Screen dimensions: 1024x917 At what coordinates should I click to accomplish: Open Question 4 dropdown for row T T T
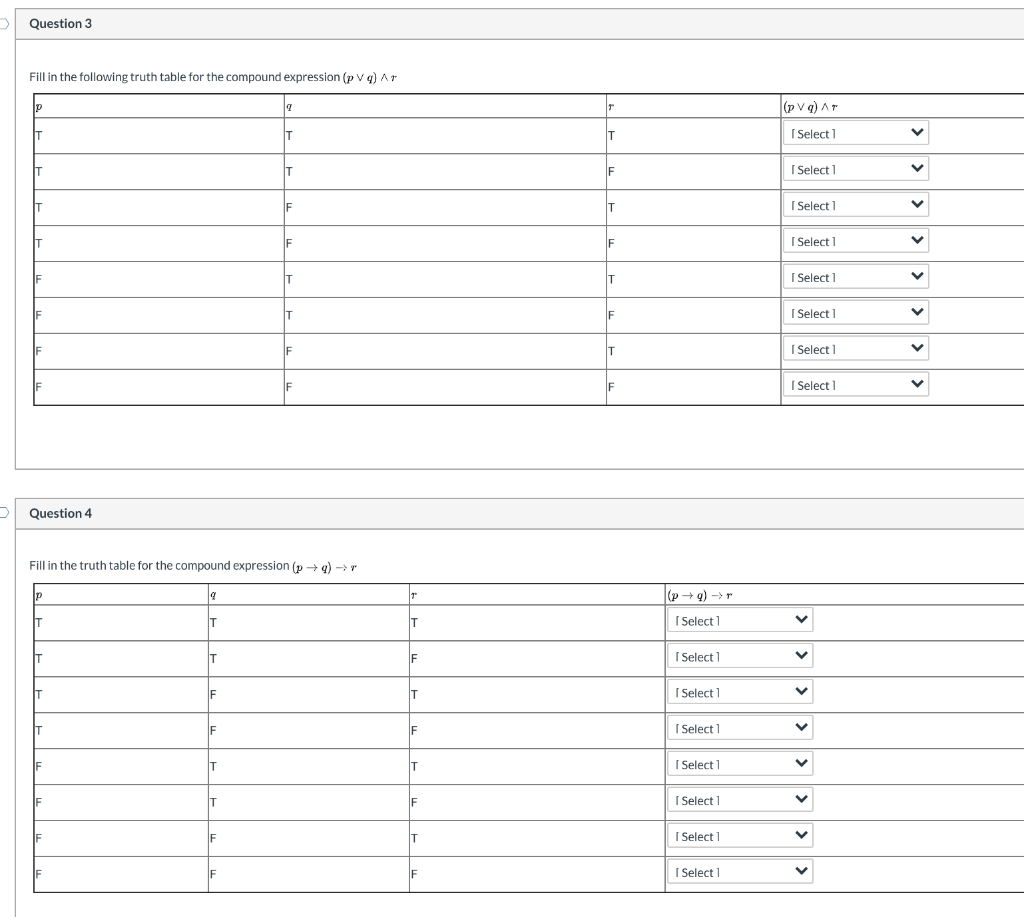tap(740, 620)
